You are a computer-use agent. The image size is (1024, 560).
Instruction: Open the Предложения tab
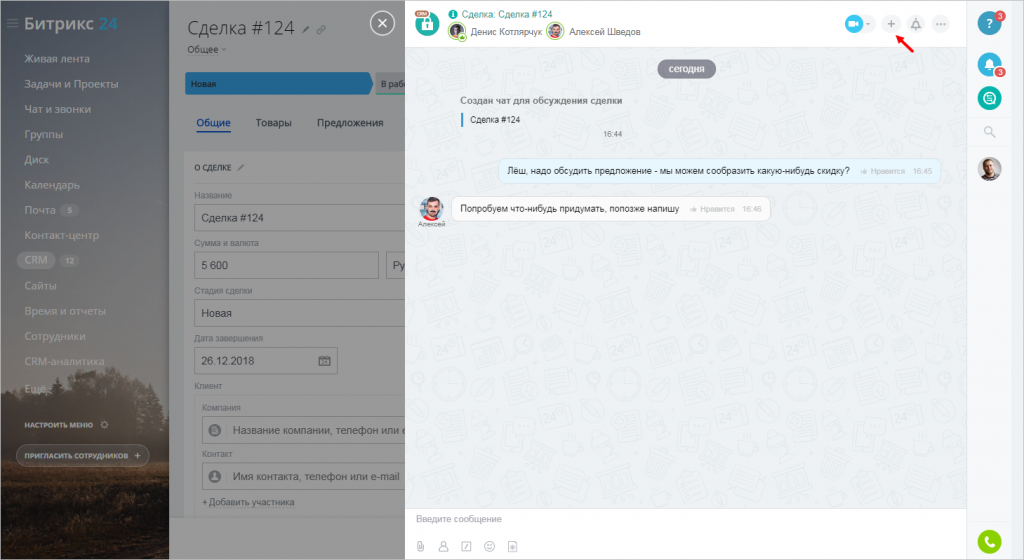[350, 123]
